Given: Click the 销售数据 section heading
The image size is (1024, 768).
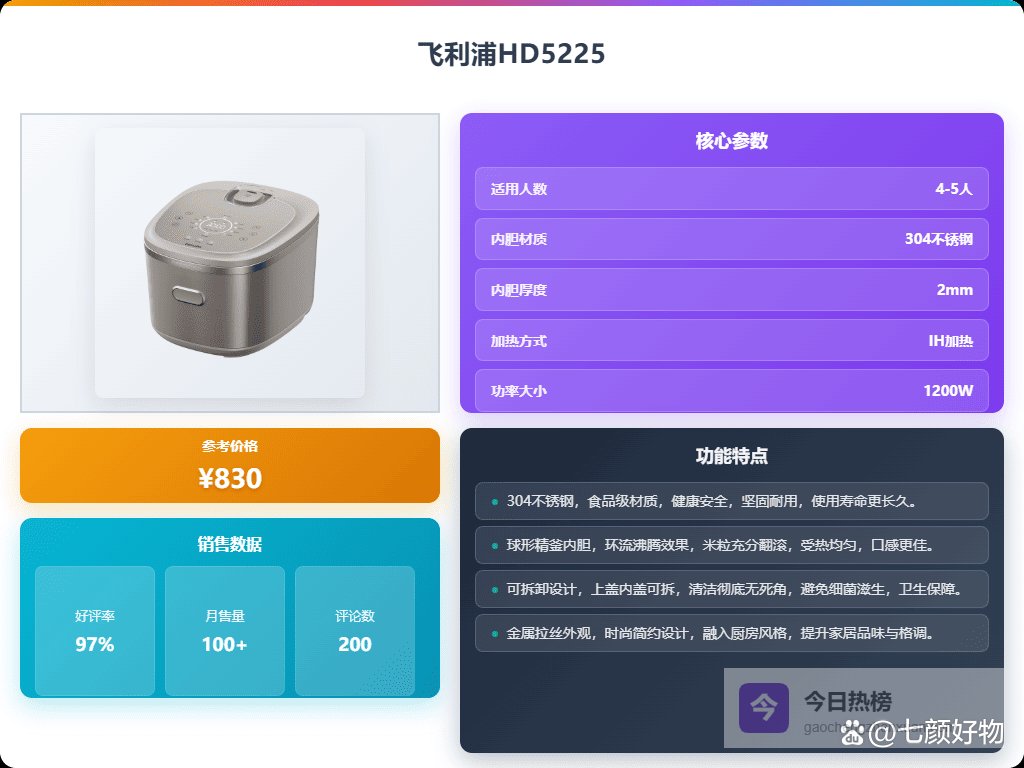Looking at the screenshot, I should pos(230,545).
